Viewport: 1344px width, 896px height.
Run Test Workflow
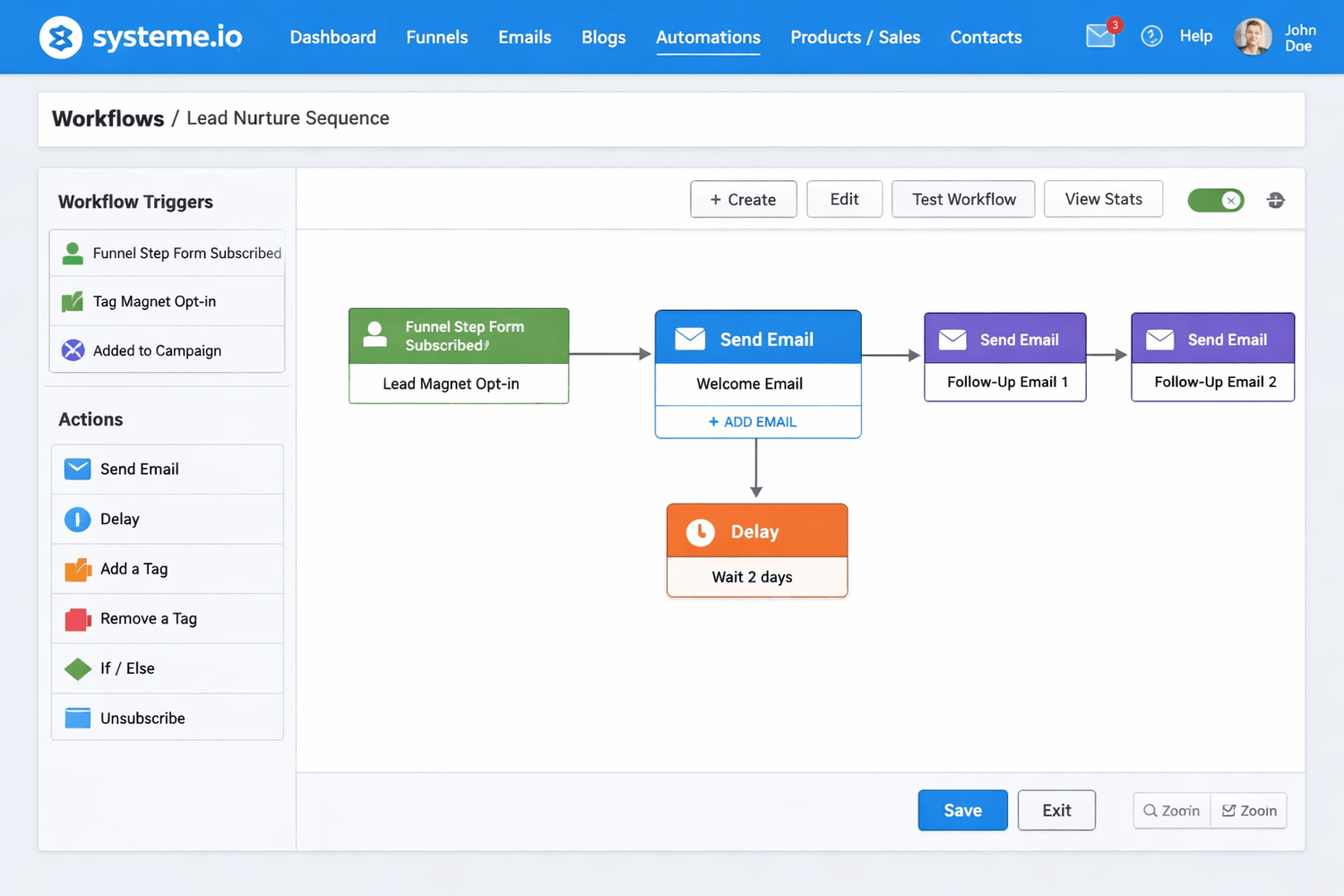tap(962, 199)
